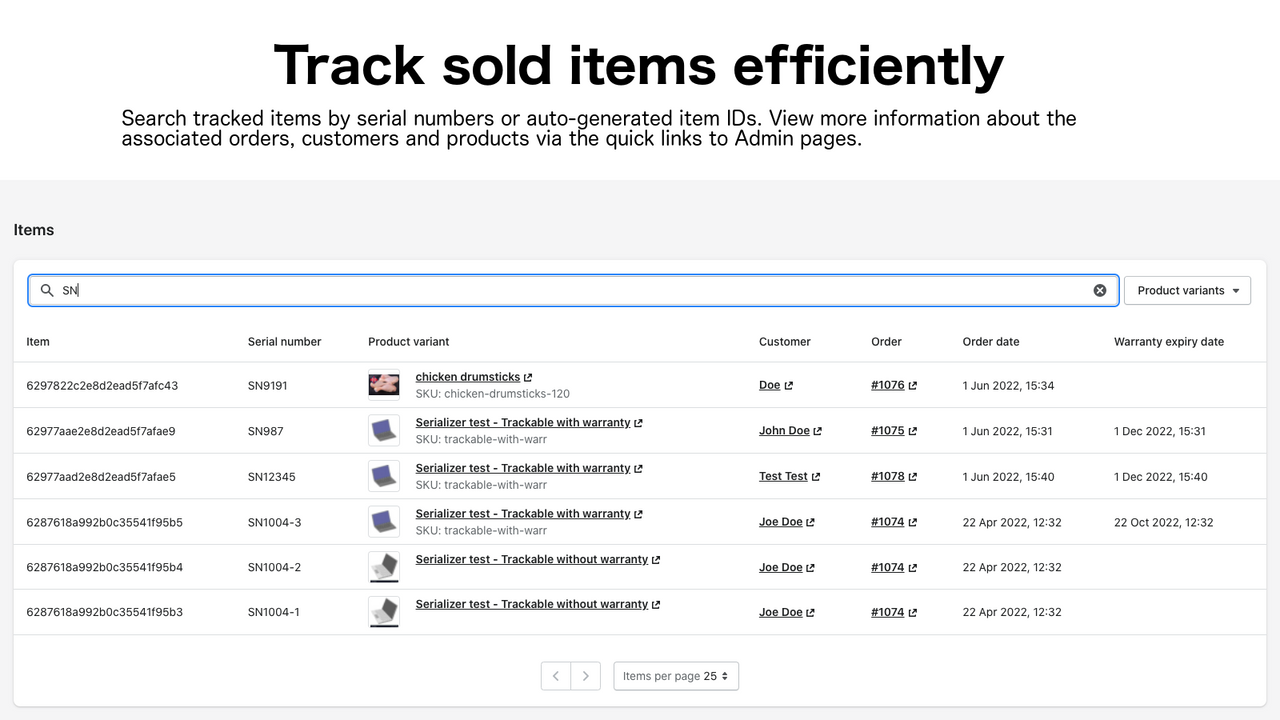The image size is (1280, 720).
Task: Go to the previous page of items
Action: coord(556,676)
